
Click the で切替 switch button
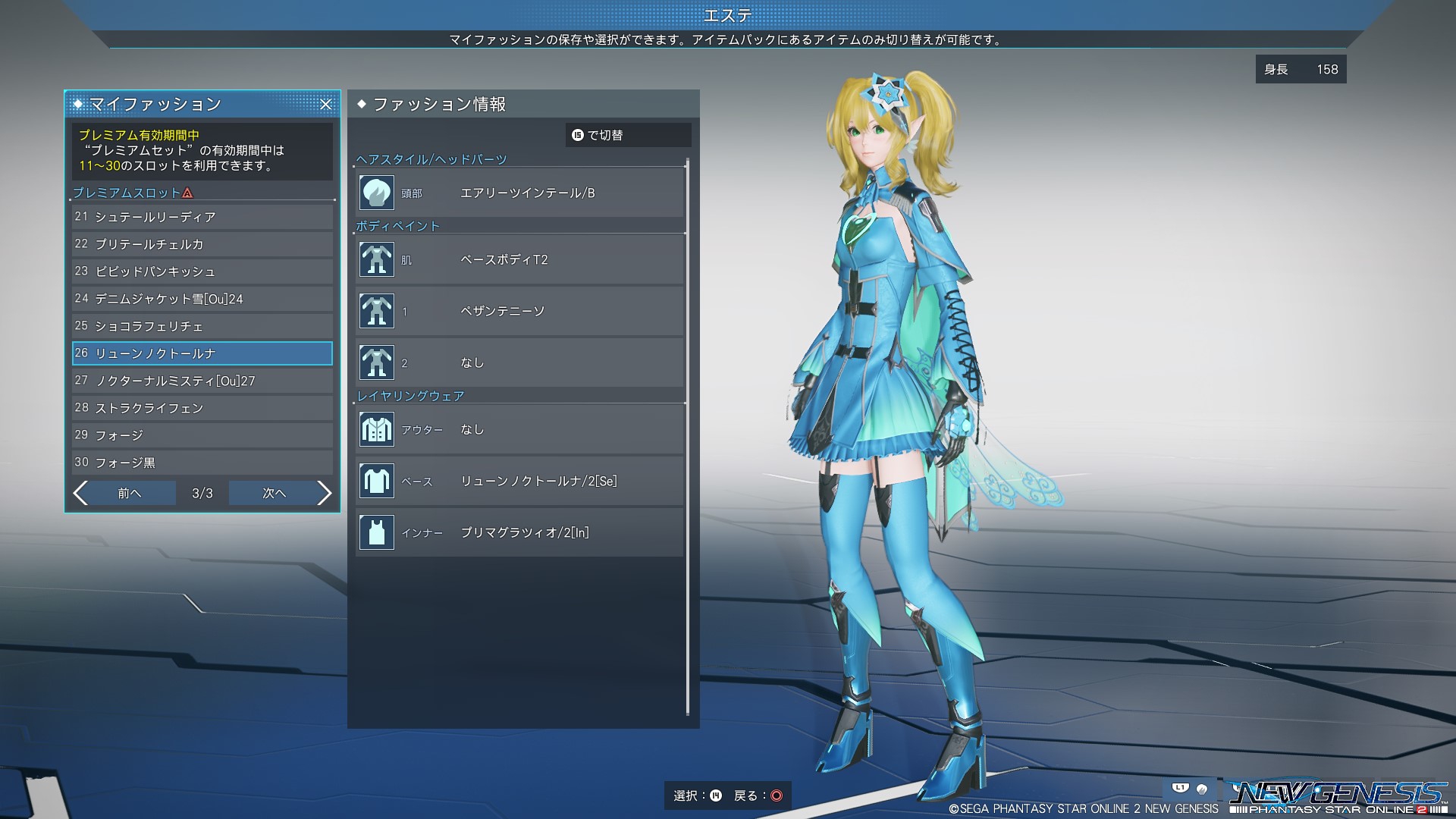click(x=628, y=135)
